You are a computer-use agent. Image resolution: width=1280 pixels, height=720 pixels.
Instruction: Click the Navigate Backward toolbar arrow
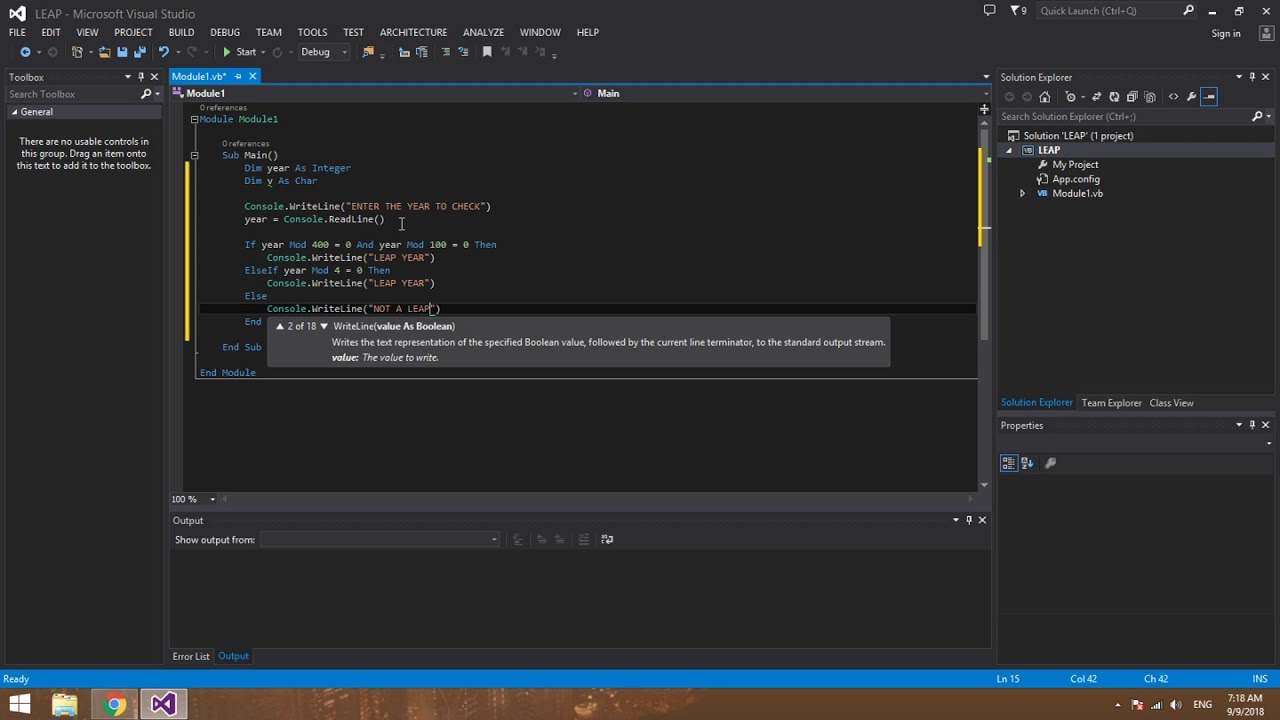[x=25, y=52]
